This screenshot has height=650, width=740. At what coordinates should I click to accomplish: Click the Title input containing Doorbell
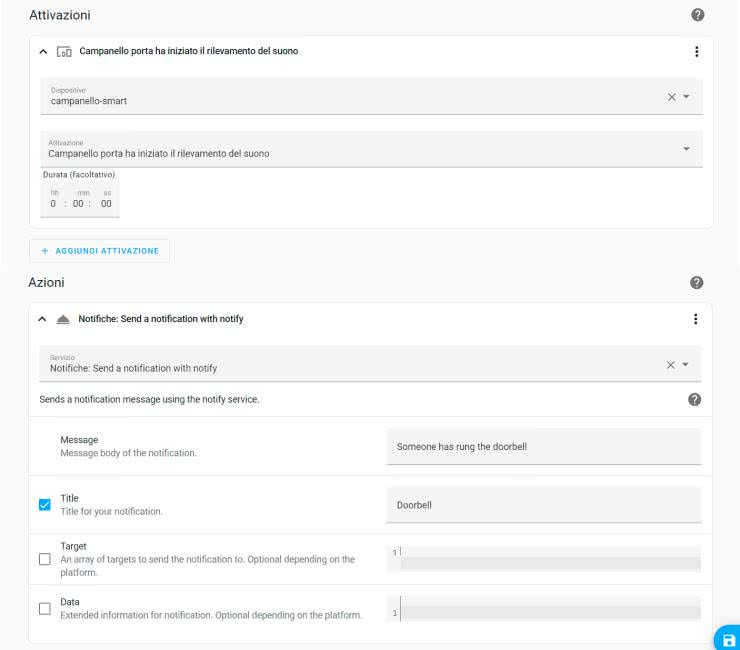point(543,505)
